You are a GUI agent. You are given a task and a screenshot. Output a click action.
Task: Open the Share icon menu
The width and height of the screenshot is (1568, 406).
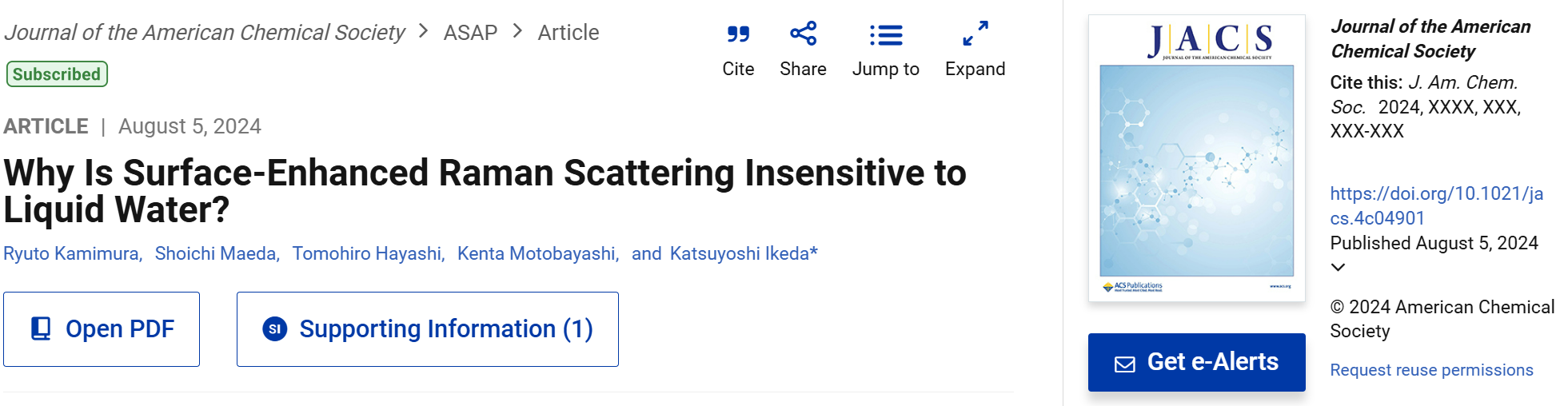pos(803,34)
